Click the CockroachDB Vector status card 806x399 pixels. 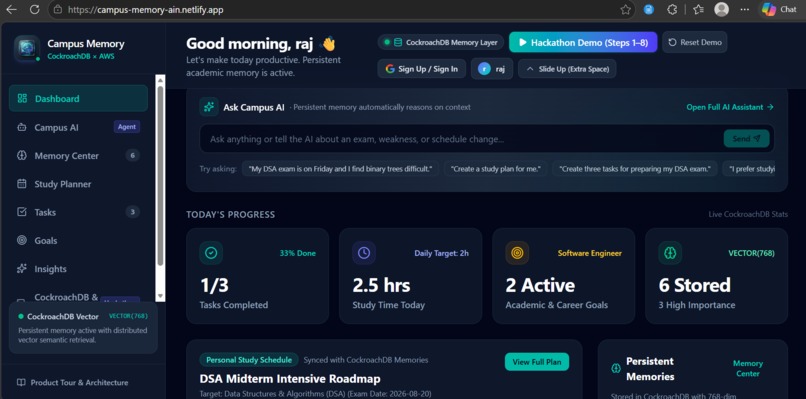[x=83, y=328]
